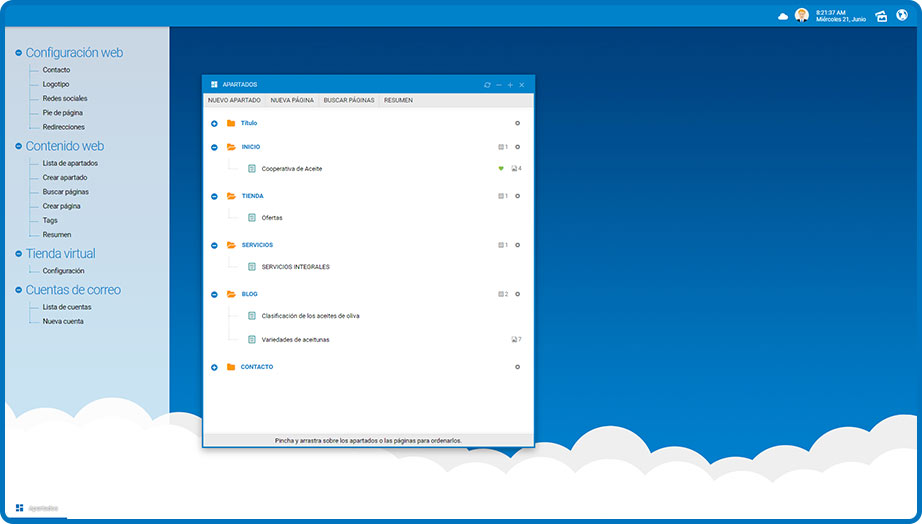Image resolution: width=922 pixels, height=524 pixels.
Task: Open Redes sociales in the sidebar
Action: coord(64,99)
